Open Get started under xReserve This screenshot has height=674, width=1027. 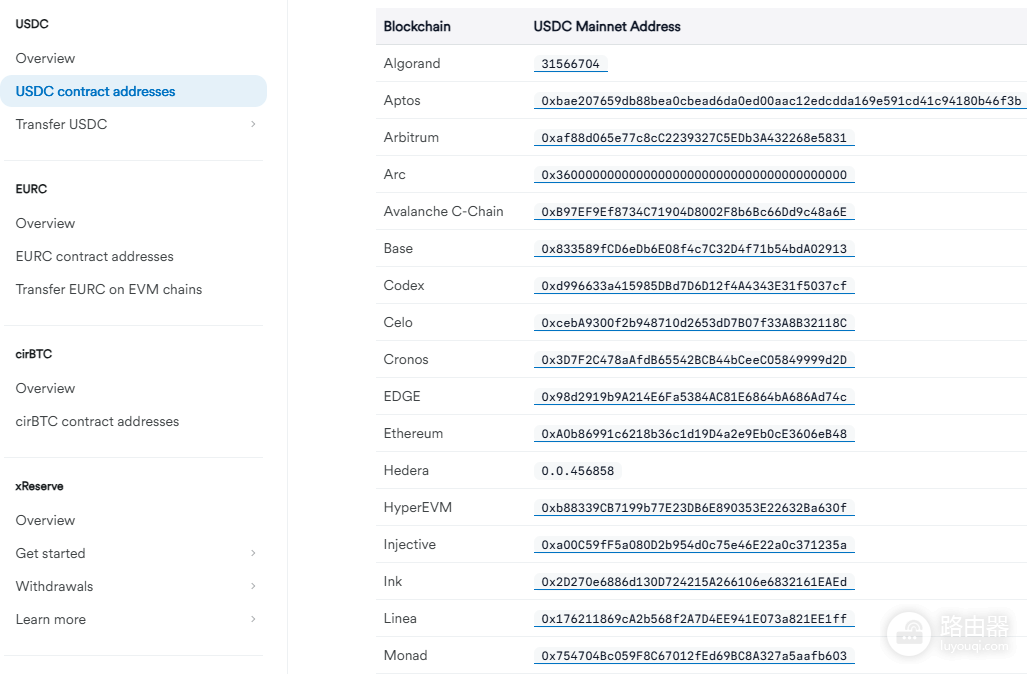click(50, 553)
